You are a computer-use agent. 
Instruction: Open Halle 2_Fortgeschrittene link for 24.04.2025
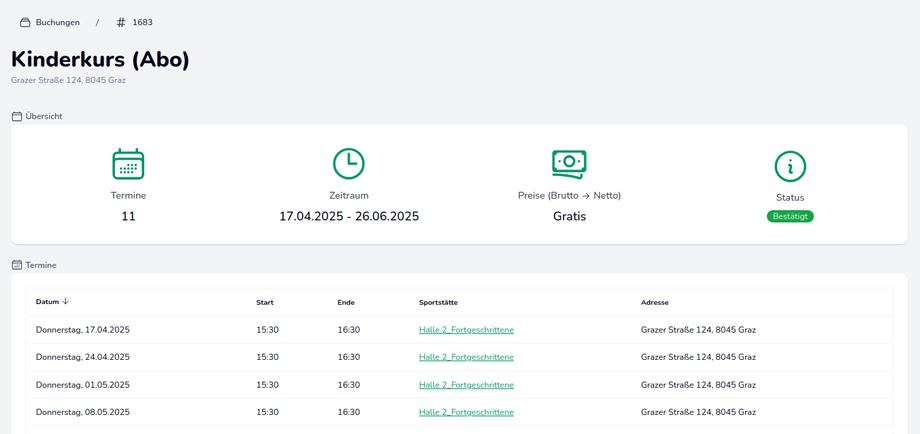tap(466, 357)
